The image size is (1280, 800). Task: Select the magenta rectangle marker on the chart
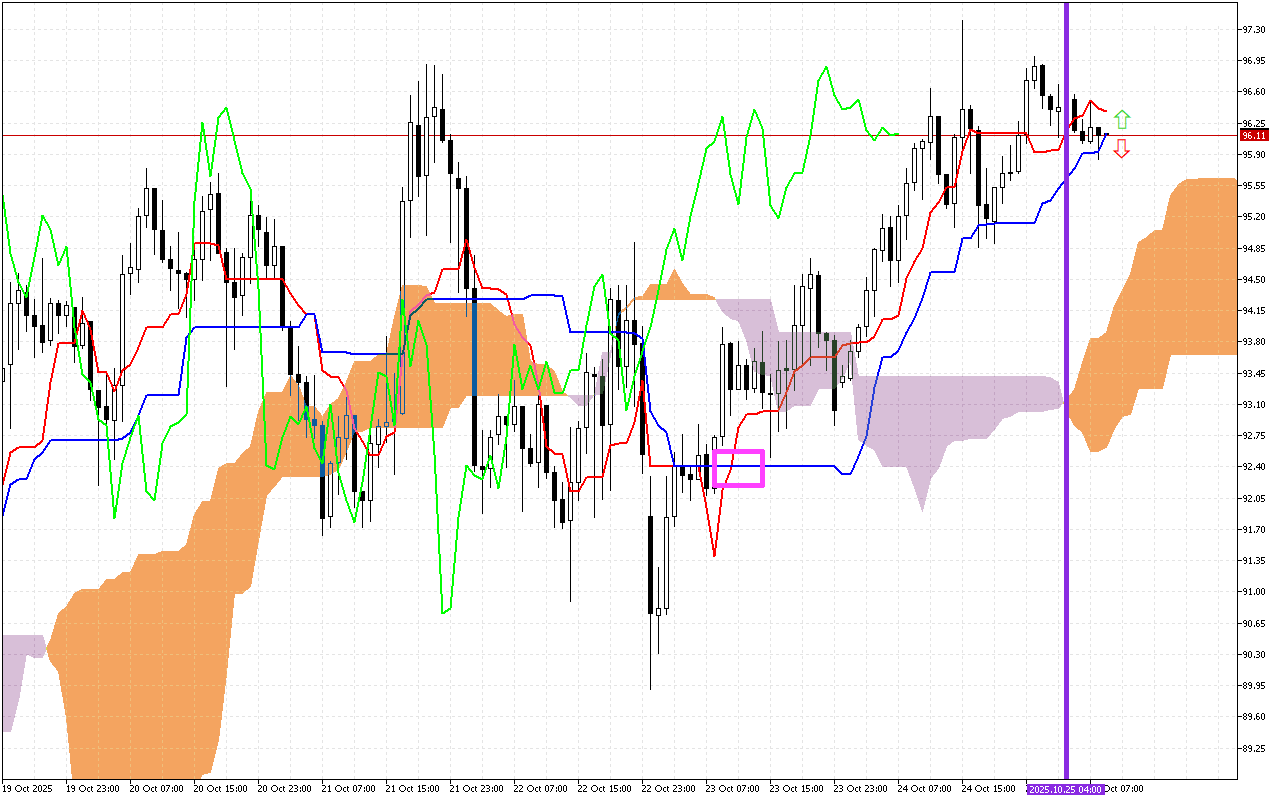(x=739, y=468)
